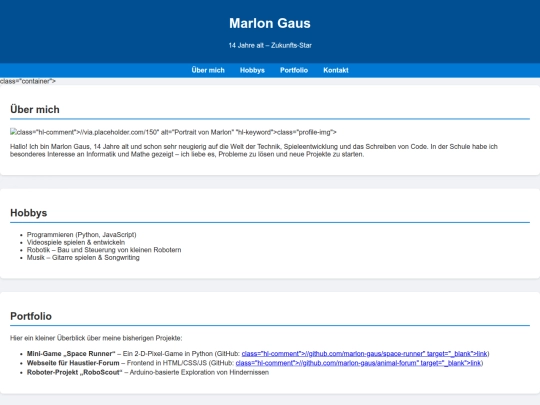The width and height of the screenshot is (540, 405).
Task: Jump to Kontakt via the nav bar
Action: coord(336,70)
